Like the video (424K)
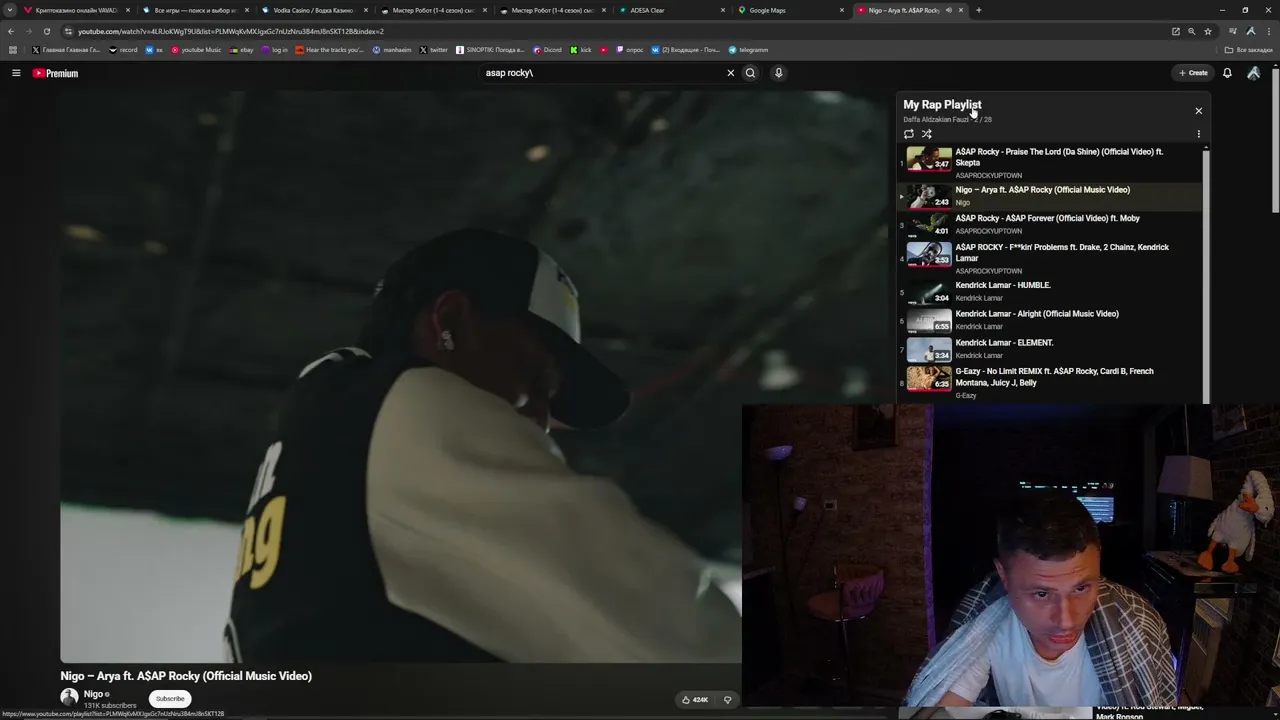Screen dimensions: 1280x720 click(x=694, y=700)
